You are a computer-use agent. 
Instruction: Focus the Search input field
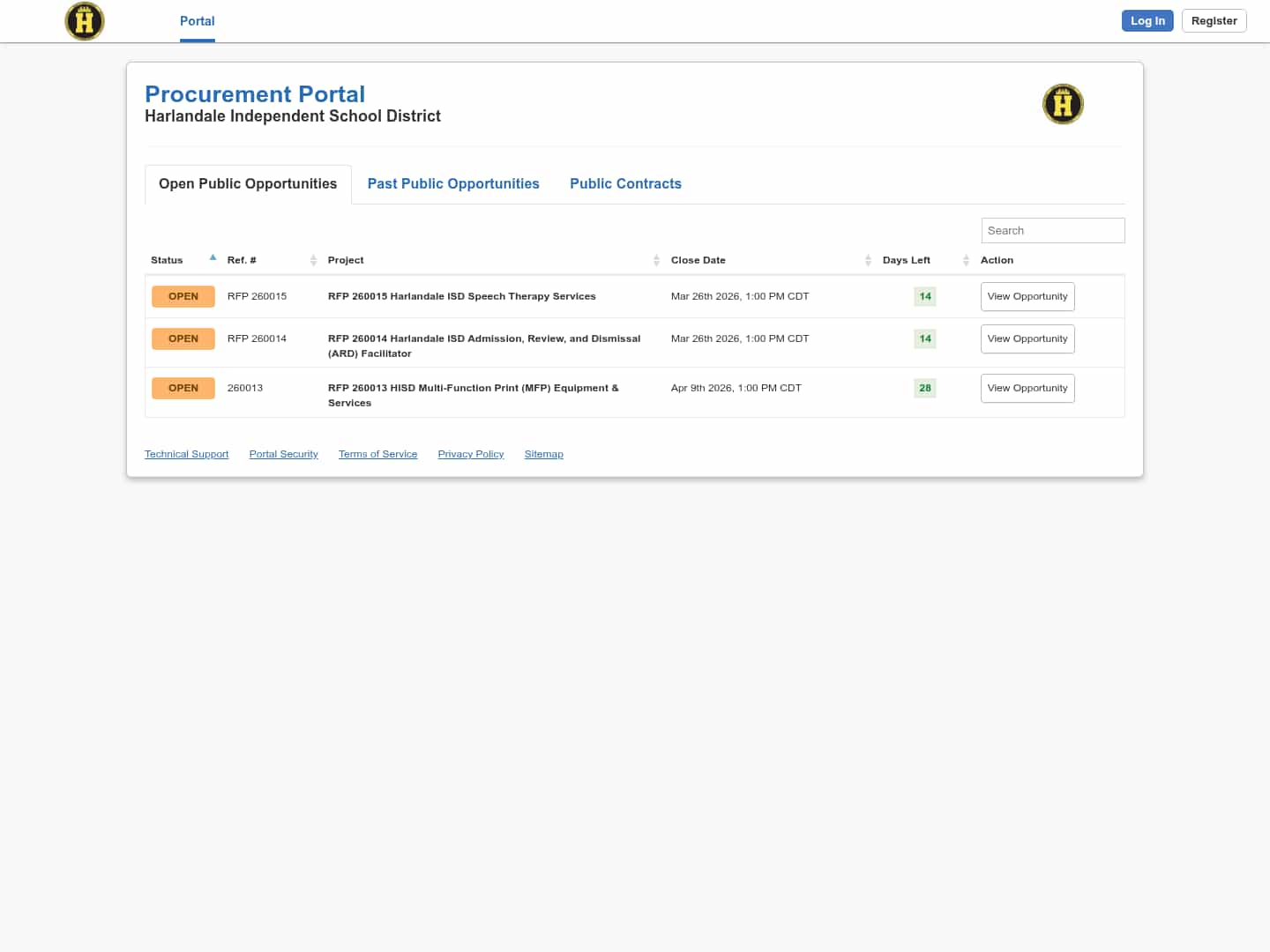(1052, 230)
